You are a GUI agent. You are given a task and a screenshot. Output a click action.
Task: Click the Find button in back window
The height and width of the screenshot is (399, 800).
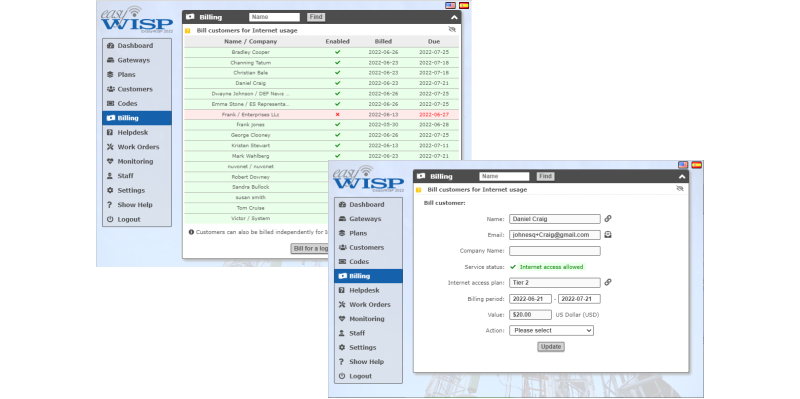pyautogui.click(x=316, y=17)
